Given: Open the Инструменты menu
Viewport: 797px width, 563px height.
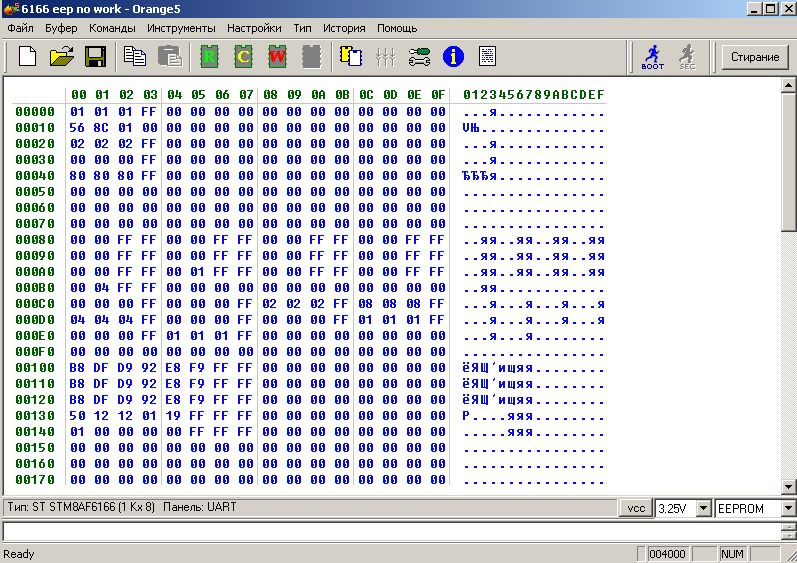Looking at the screenshot, I should tap(181, 28).
